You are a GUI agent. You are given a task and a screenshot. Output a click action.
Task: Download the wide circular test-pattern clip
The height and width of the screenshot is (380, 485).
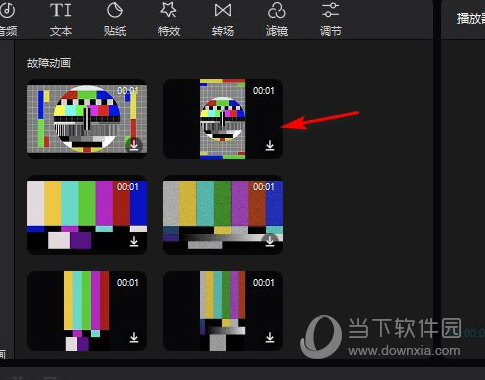pyautogui.click(x=134, y=145)
